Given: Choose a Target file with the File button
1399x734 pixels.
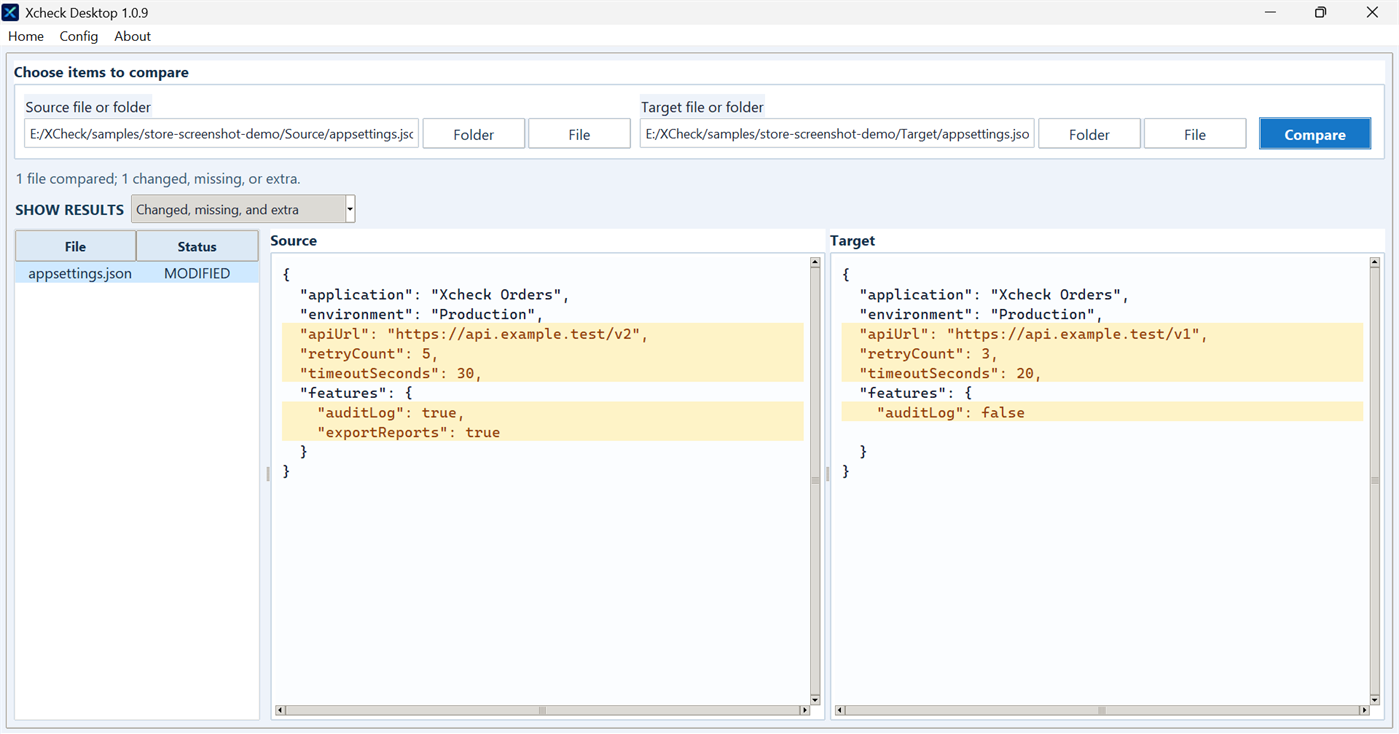Looking at the screenshot, I should tap(1195, 134).
